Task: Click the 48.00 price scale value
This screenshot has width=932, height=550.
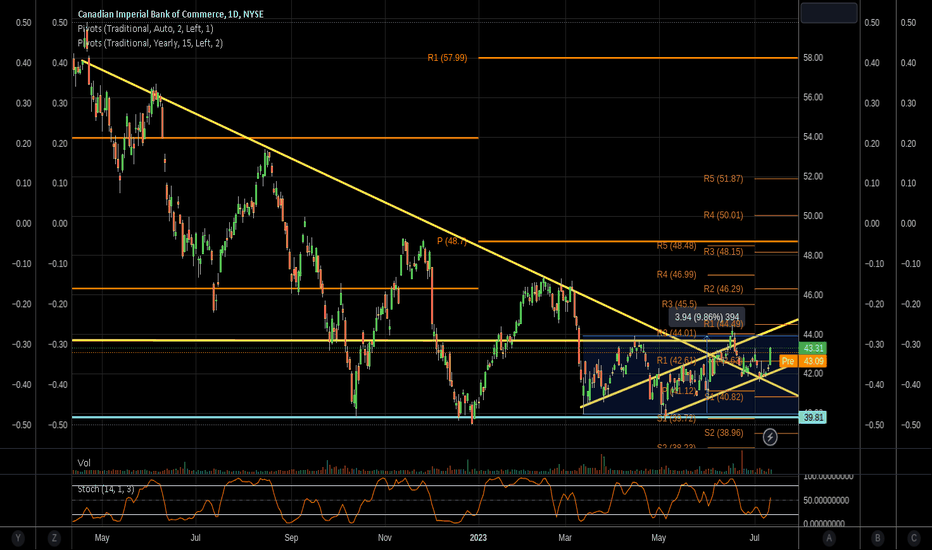Action: pyautogui.click(x=813, y=255)
